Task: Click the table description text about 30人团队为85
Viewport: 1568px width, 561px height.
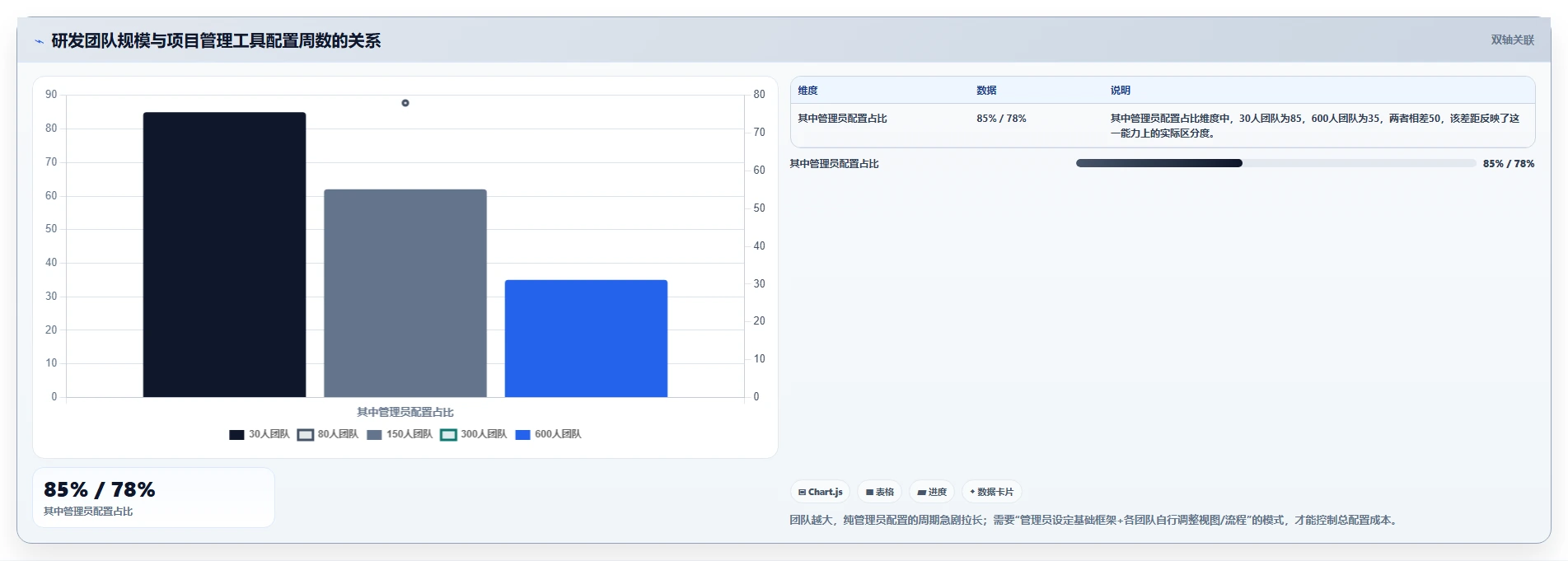Action: point(1315,126)
